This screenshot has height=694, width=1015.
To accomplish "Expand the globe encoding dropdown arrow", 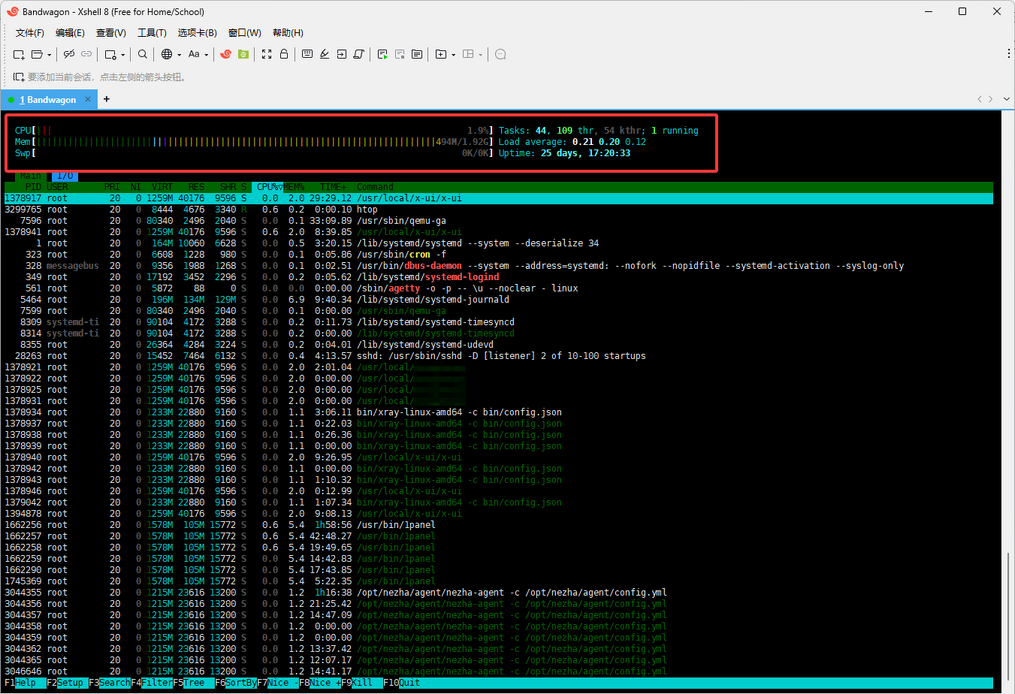I will click(x=178, y=54).
